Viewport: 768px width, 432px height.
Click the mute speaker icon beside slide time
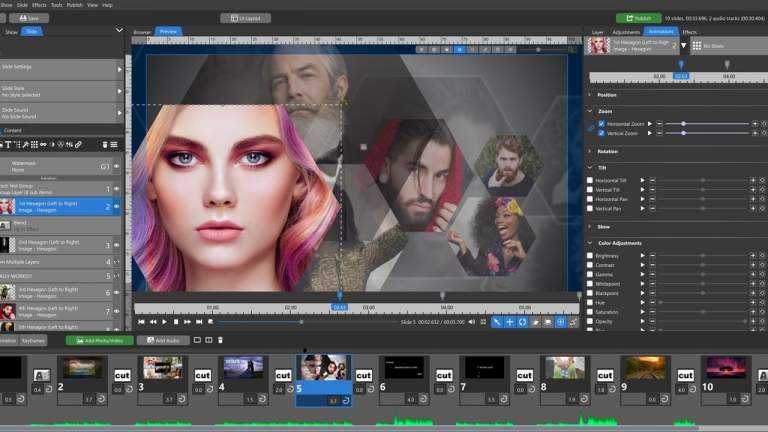point(472,322)
